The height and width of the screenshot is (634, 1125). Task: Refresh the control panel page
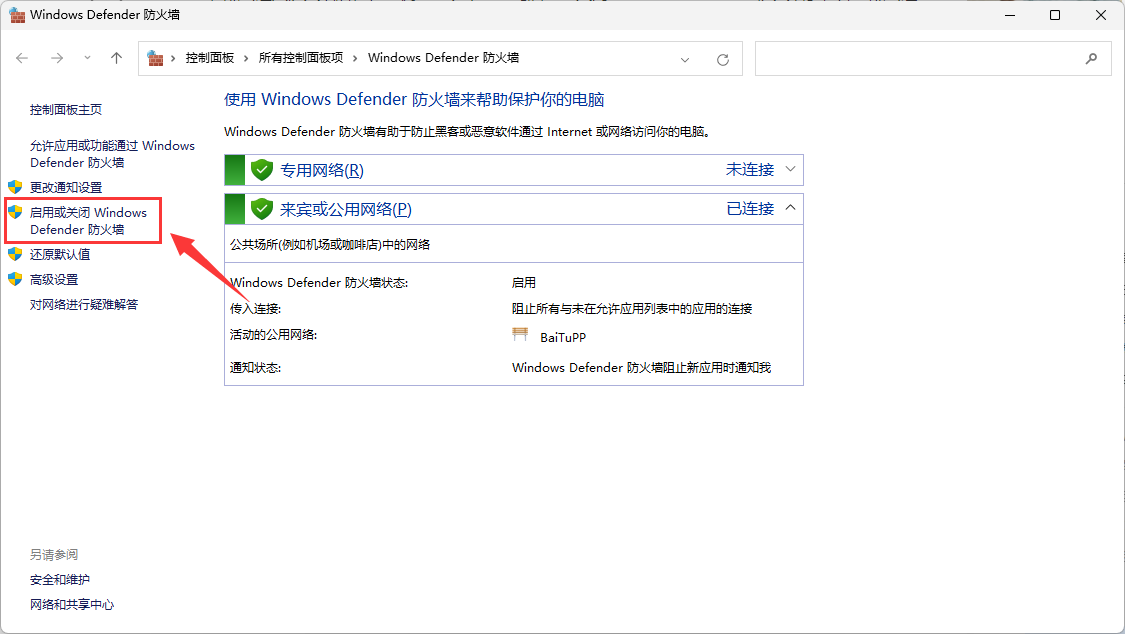pos(722,60)
